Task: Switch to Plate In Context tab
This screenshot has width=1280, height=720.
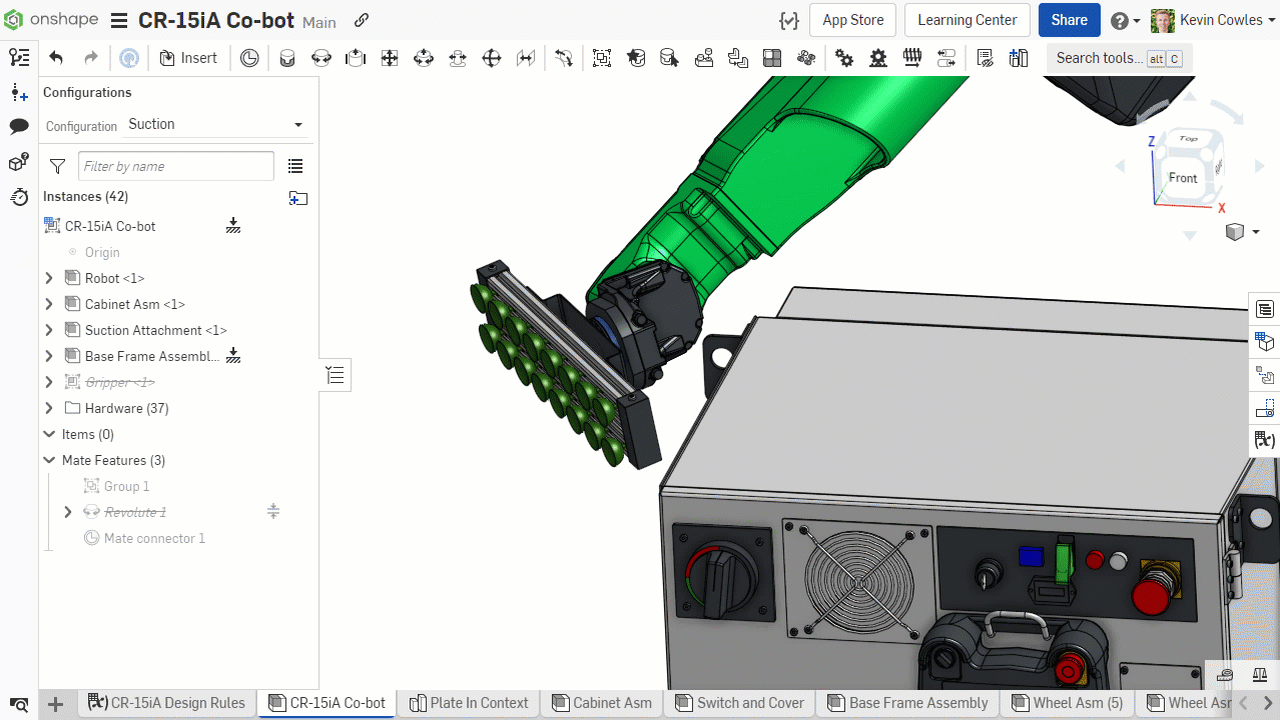Action: pyautogui.click(x=469, y=703)
